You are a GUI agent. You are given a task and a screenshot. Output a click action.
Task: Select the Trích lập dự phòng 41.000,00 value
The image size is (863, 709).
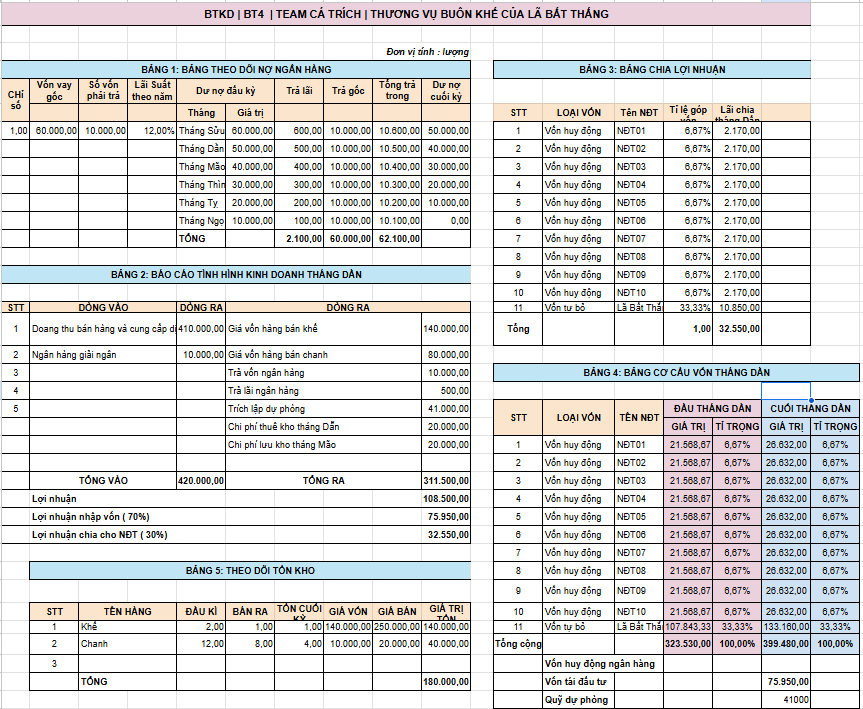click(446, 409)
